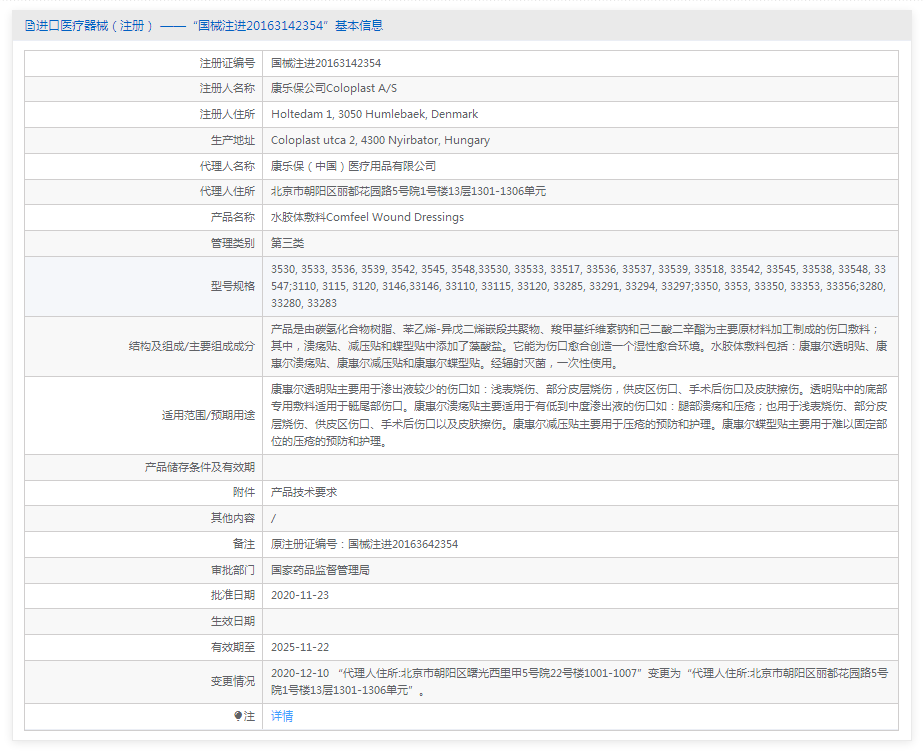The width and height of the screenshot is (924, 755).
Task: Select agent name 康乐保（中国）医疗用品有限公司
Action: click(354, 166)
